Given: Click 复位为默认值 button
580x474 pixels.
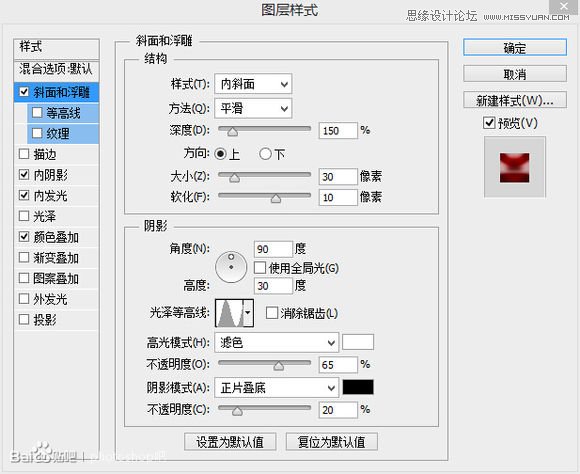Looking at the screenshot, I should pos(331,441).
